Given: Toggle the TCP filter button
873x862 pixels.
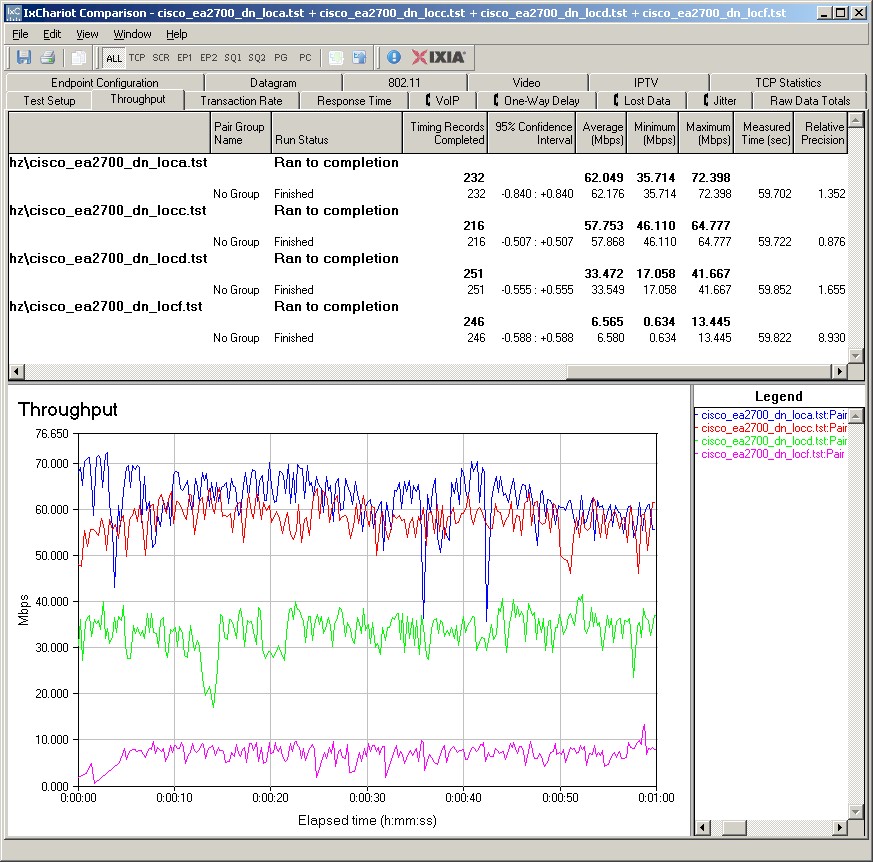Looking at the screenshot, I should pyautogui.click(x=137, y=57).
